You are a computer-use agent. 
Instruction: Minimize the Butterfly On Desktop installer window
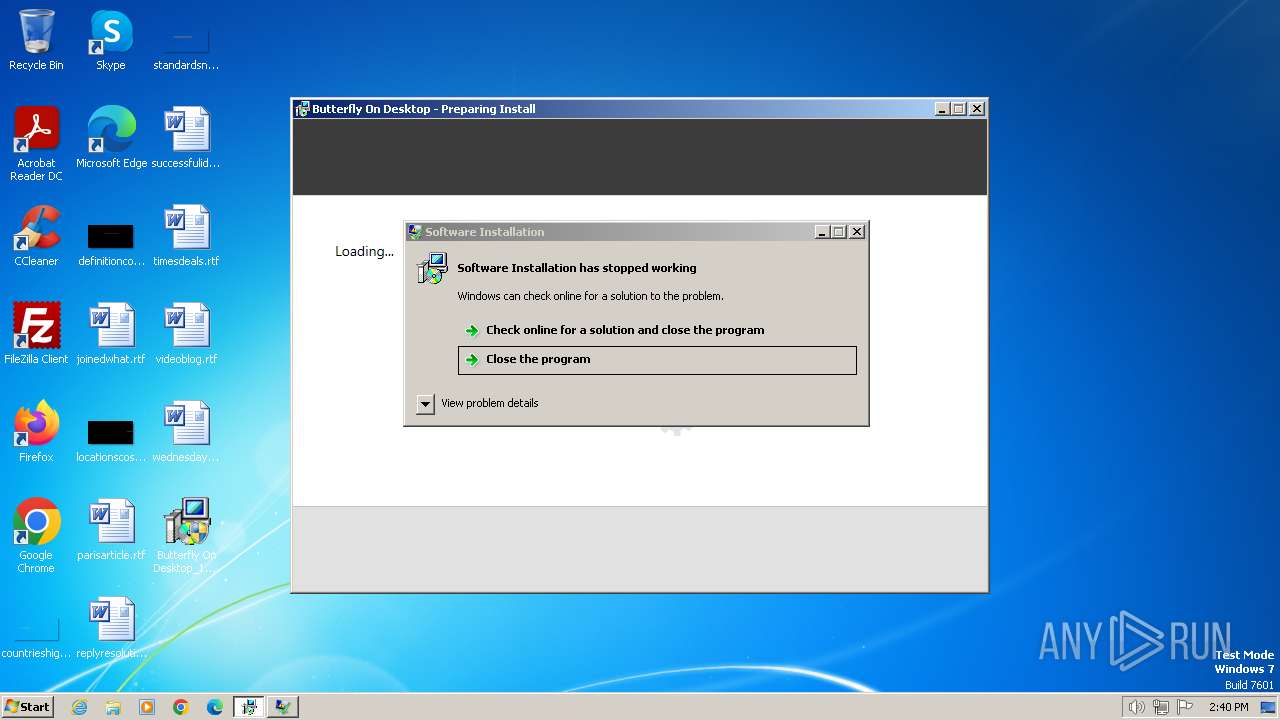(942, 109)
